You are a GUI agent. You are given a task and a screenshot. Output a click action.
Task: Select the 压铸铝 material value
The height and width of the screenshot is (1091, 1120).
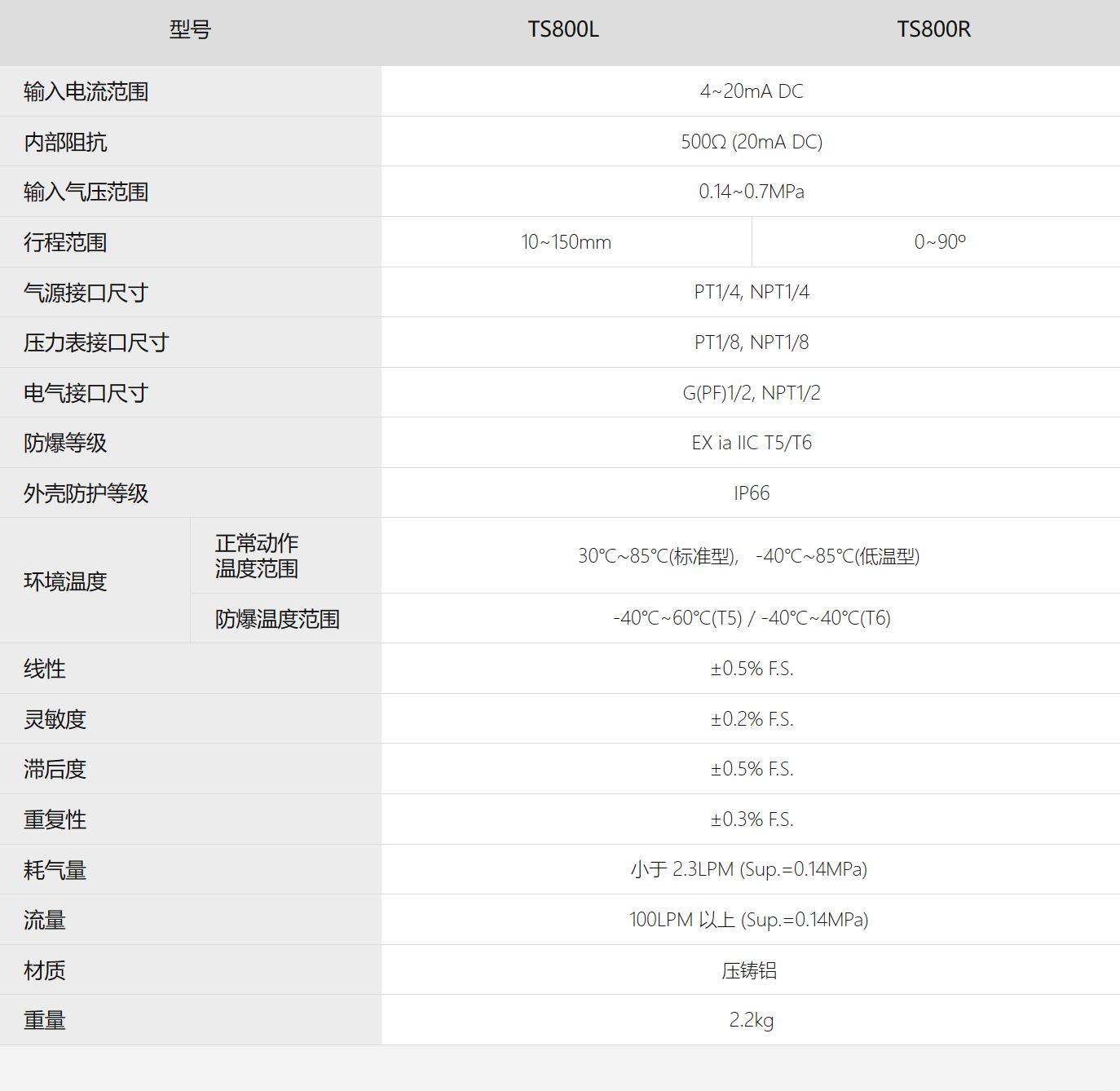pos(749,970)
